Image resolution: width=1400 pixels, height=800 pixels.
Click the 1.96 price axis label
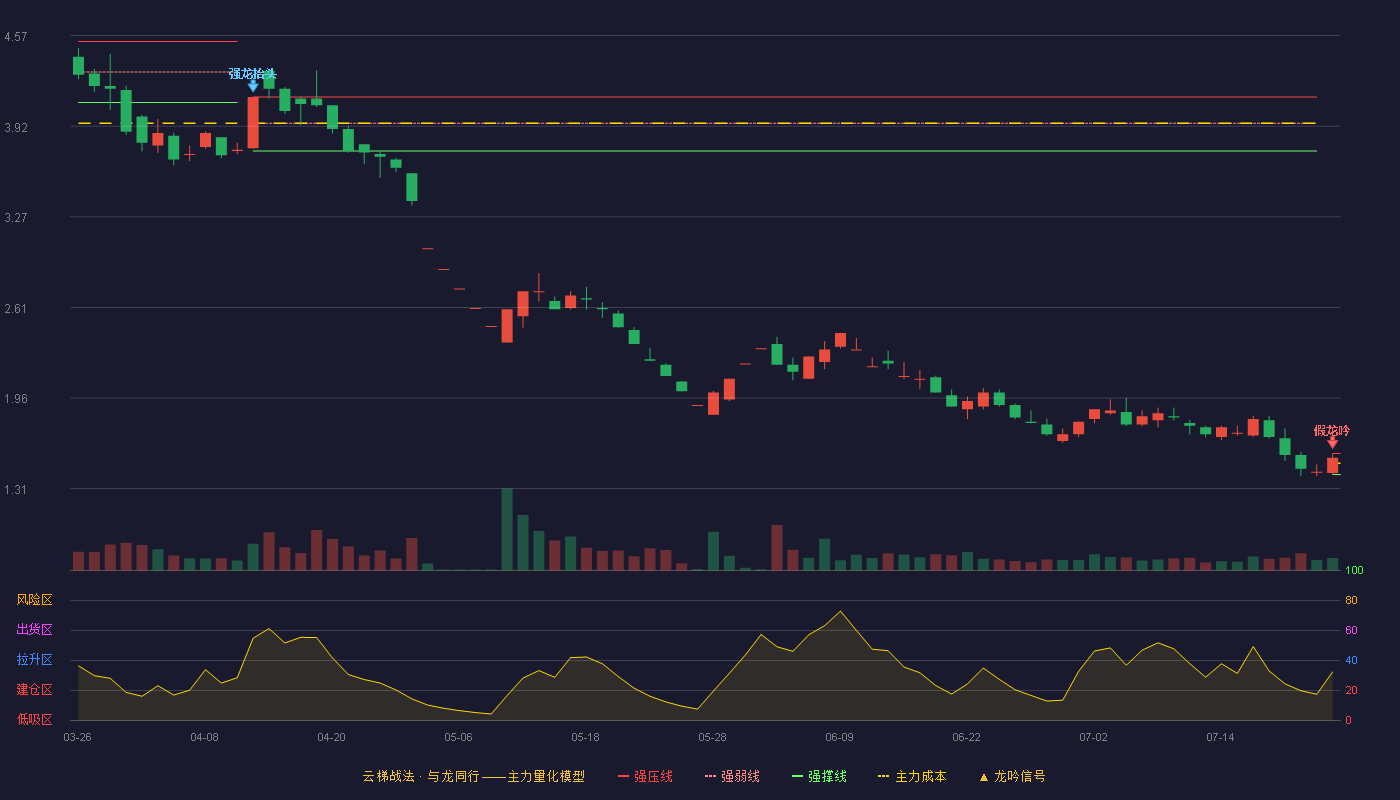point(15,399)
